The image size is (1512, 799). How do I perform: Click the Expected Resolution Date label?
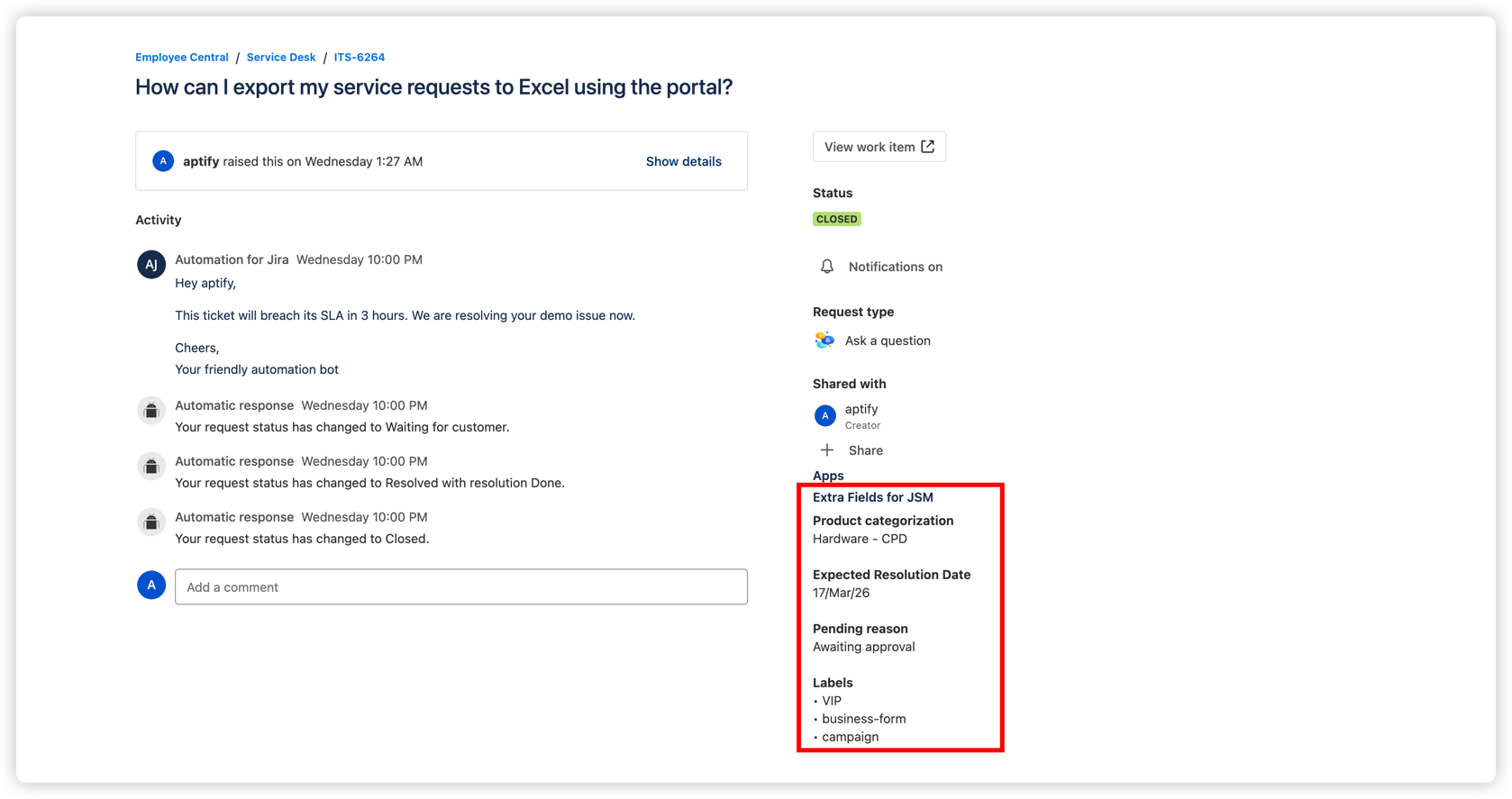(891, 575)
